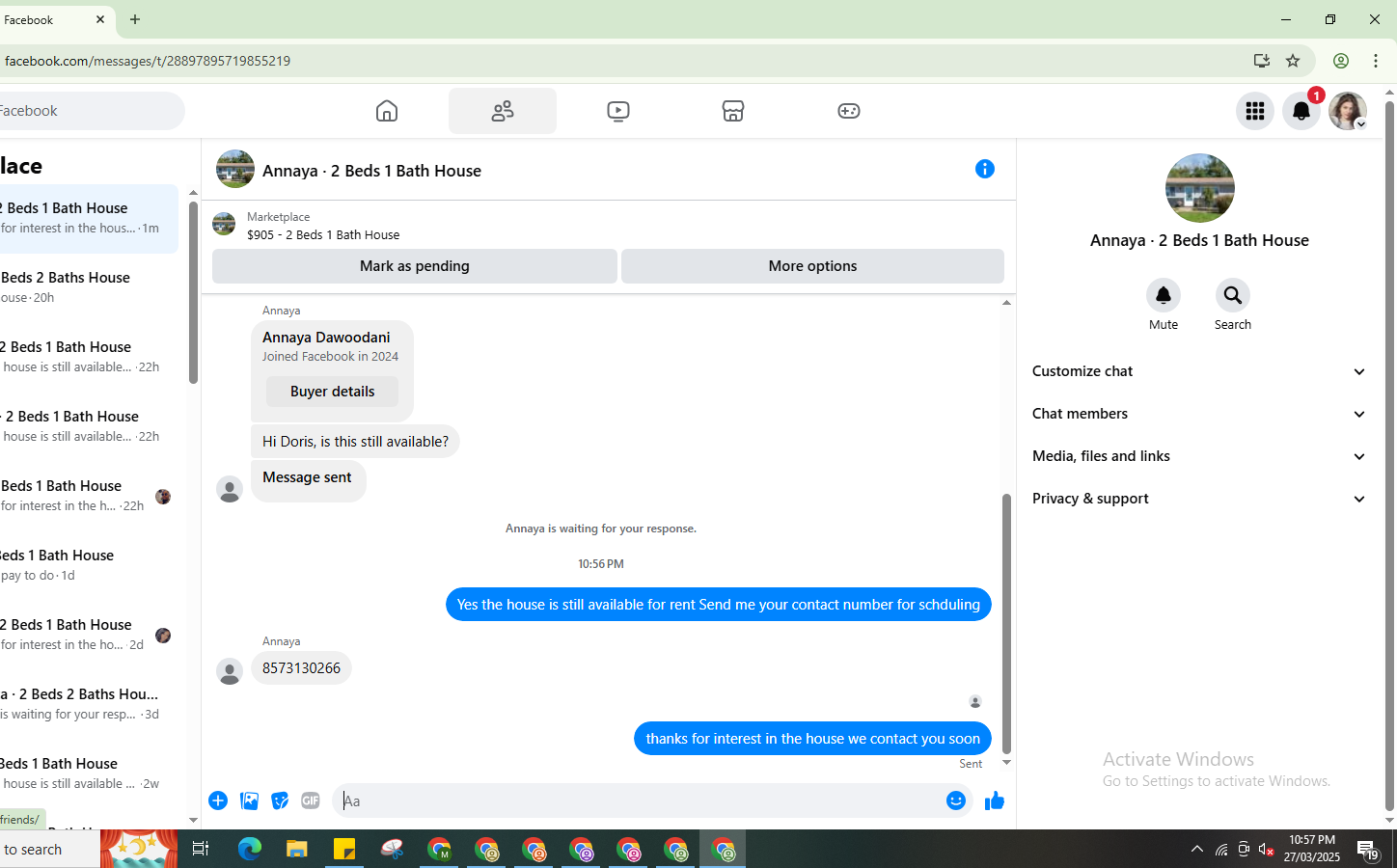The image size is (1397, 868).
Task: Show hidden system tray icons
Action: tap(1197, 850)
